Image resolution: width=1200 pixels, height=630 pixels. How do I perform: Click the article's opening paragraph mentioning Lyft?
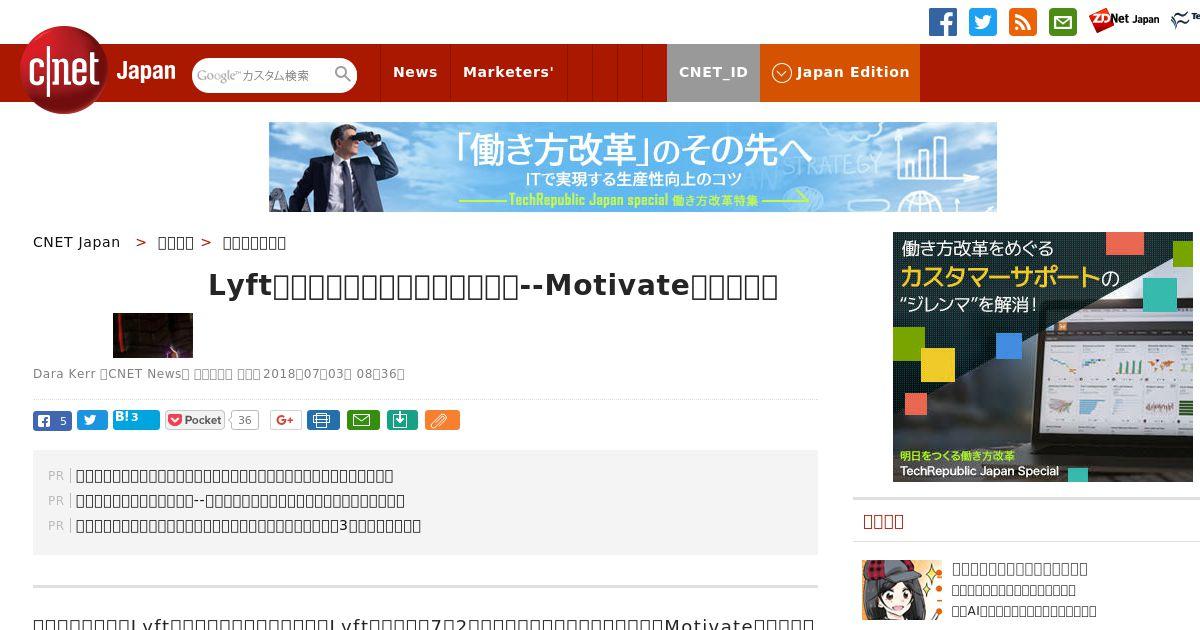[425, 623]
